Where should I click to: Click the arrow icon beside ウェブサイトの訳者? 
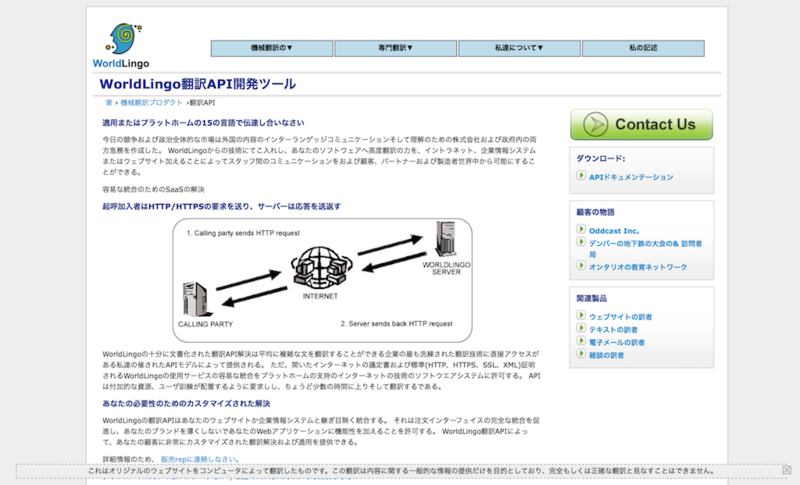coord(581,315)
